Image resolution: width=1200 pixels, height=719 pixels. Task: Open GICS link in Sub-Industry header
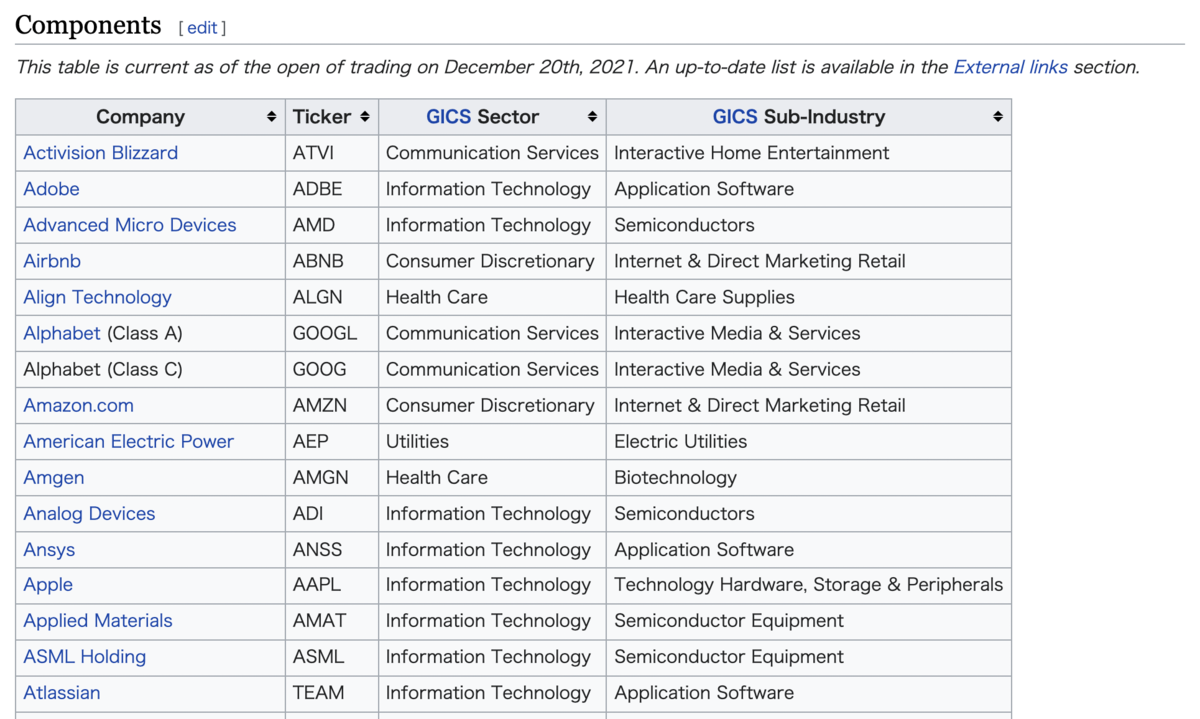735,117
